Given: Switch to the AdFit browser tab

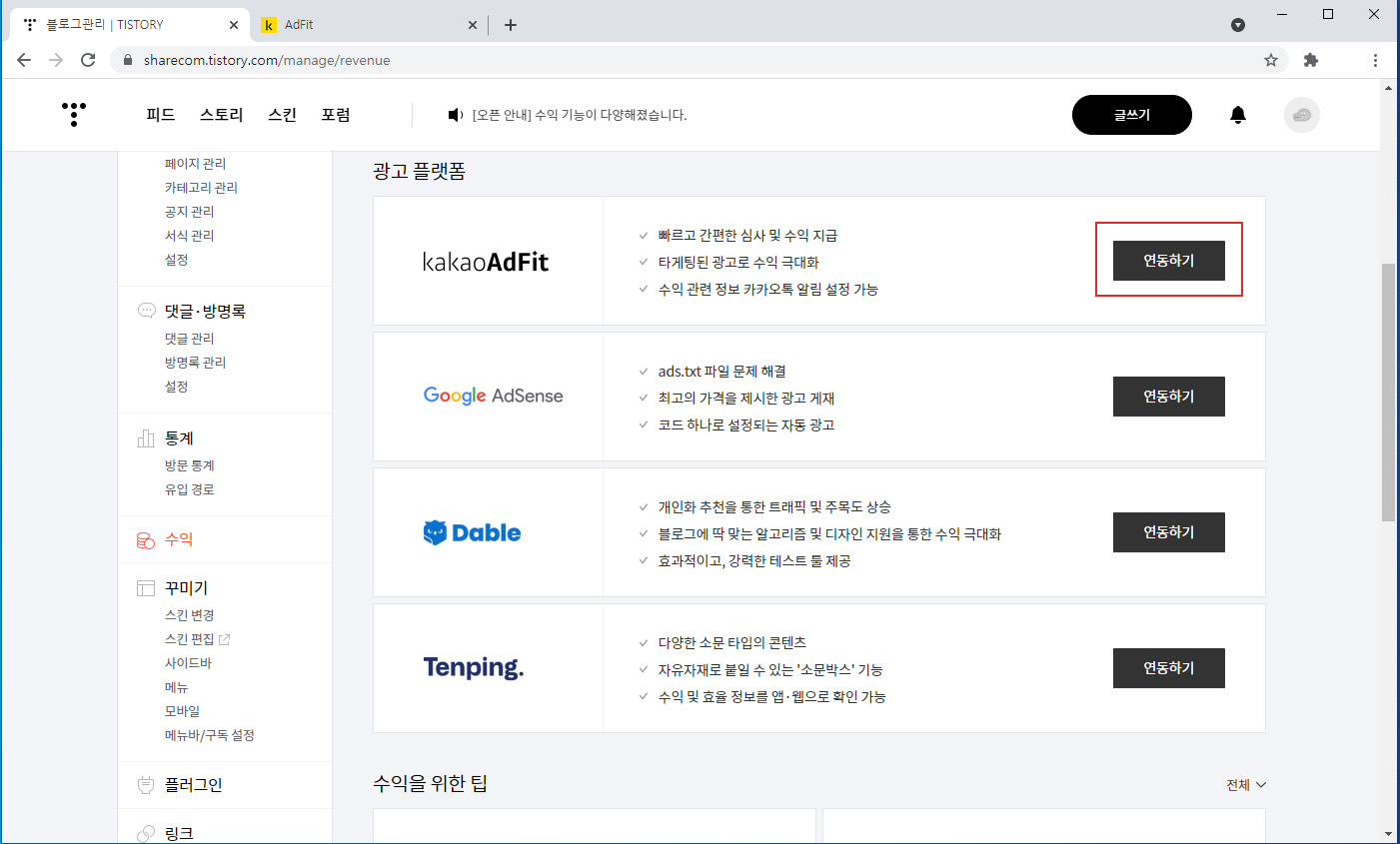Looking at the screenshot, I should coord(370,25).
